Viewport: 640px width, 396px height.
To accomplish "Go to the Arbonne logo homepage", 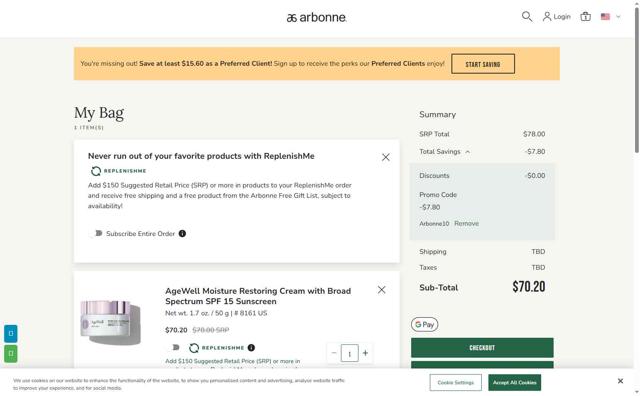I will (x=316, y=18).
